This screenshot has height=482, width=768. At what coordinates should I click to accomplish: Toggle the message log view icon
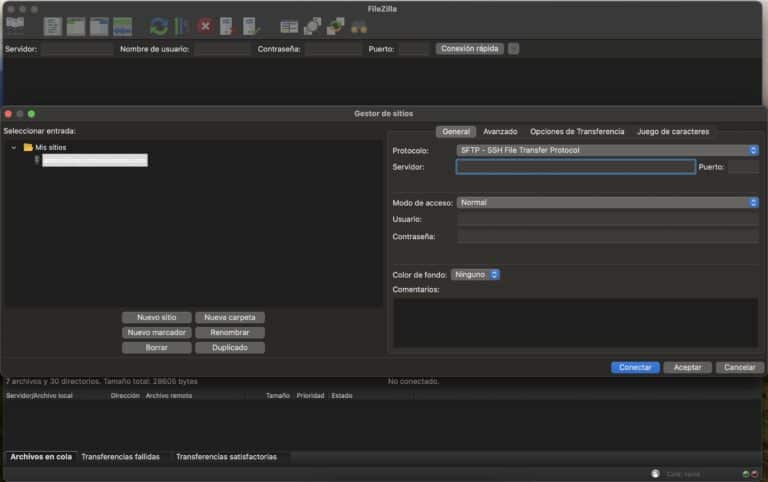point(52,26)
